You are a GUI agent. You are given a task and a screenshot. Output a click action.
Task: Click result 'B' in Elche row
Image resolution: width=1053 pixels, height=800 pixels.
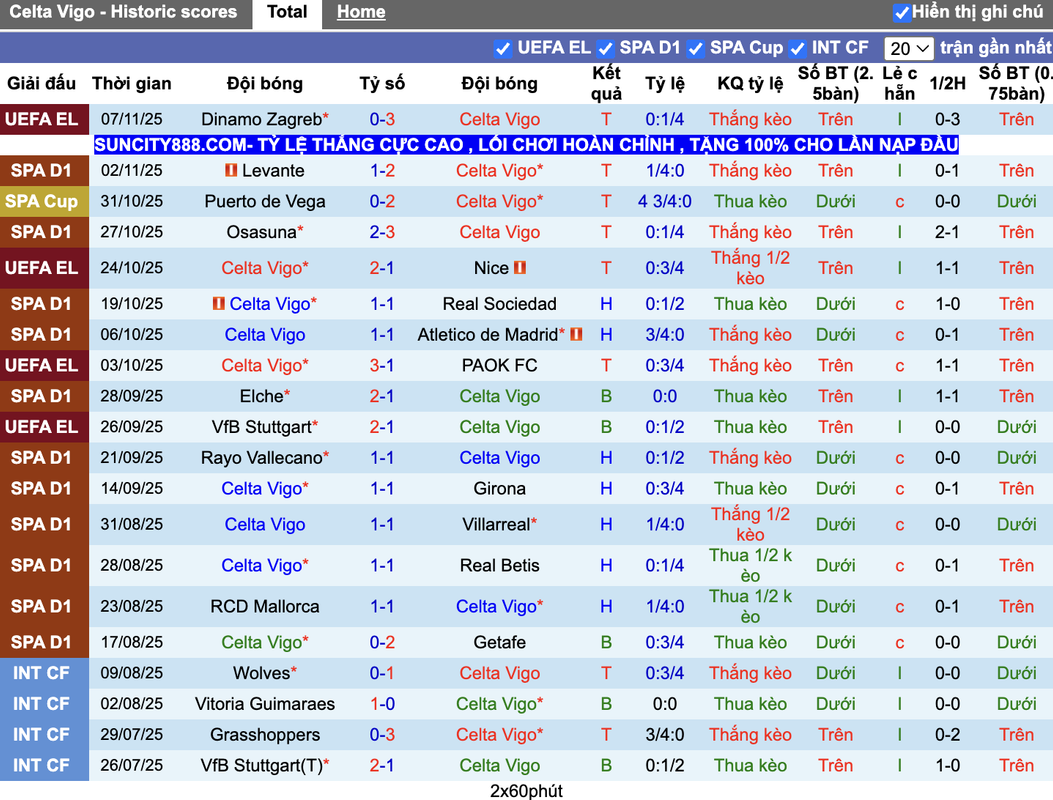pyautogui.click(x=606, y=396)
